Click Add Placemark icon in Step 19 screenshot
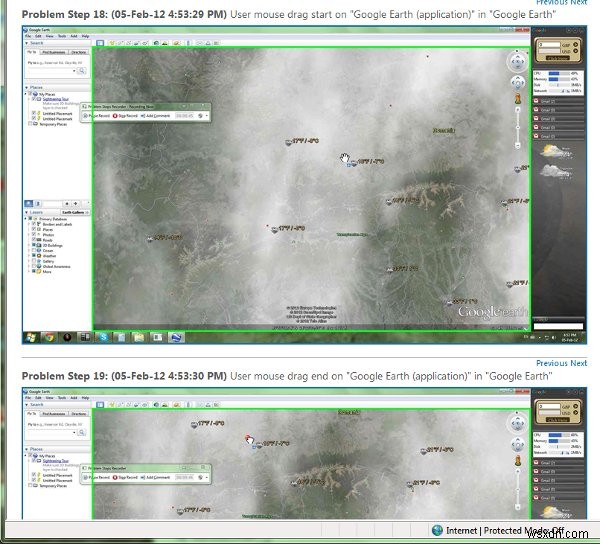 112,404
